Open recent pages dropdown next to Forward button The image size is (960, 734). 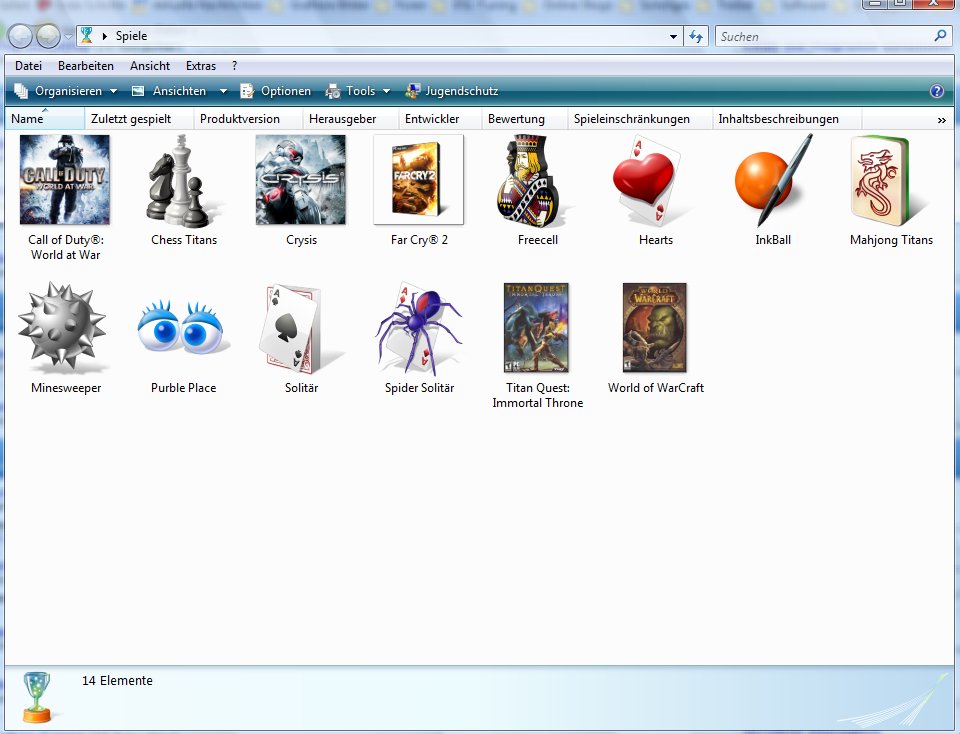[x=68, y=37]
